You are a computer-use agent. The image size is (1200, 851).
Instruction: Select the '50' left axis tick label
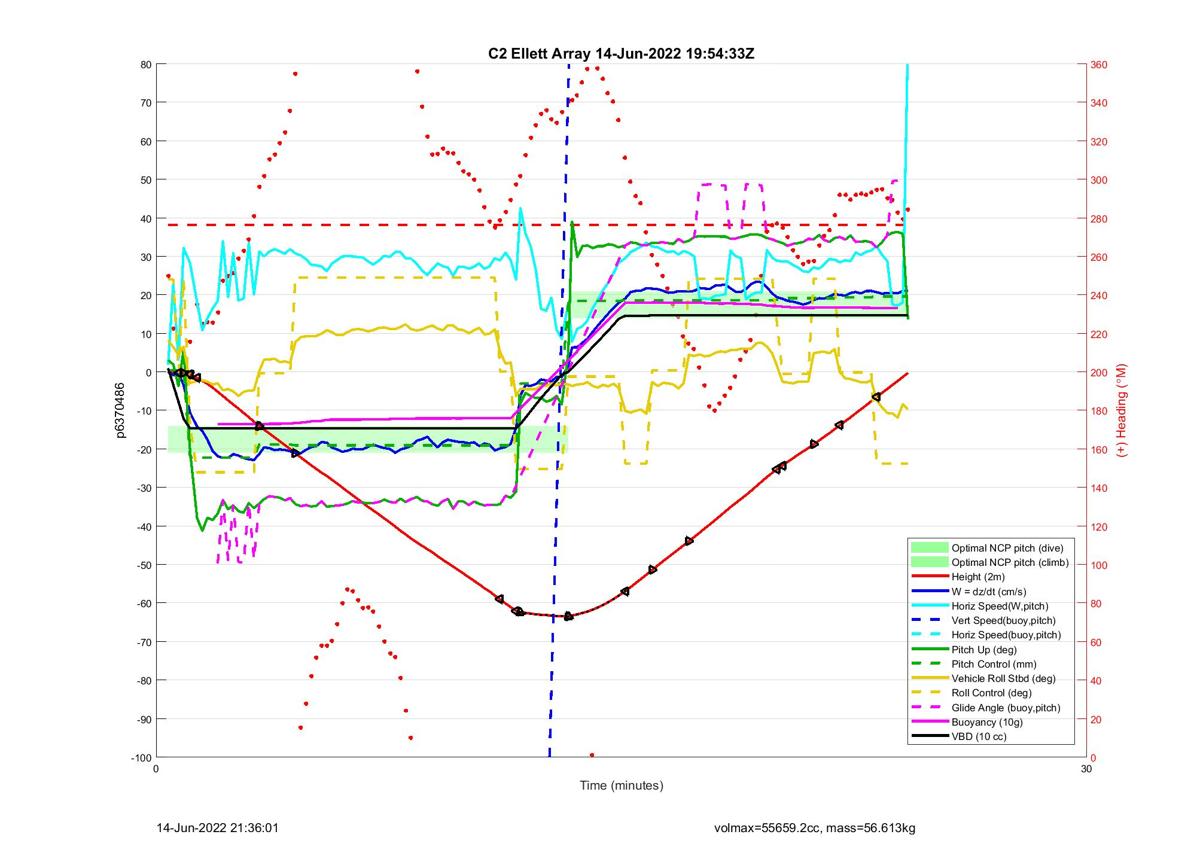point(144,180)
